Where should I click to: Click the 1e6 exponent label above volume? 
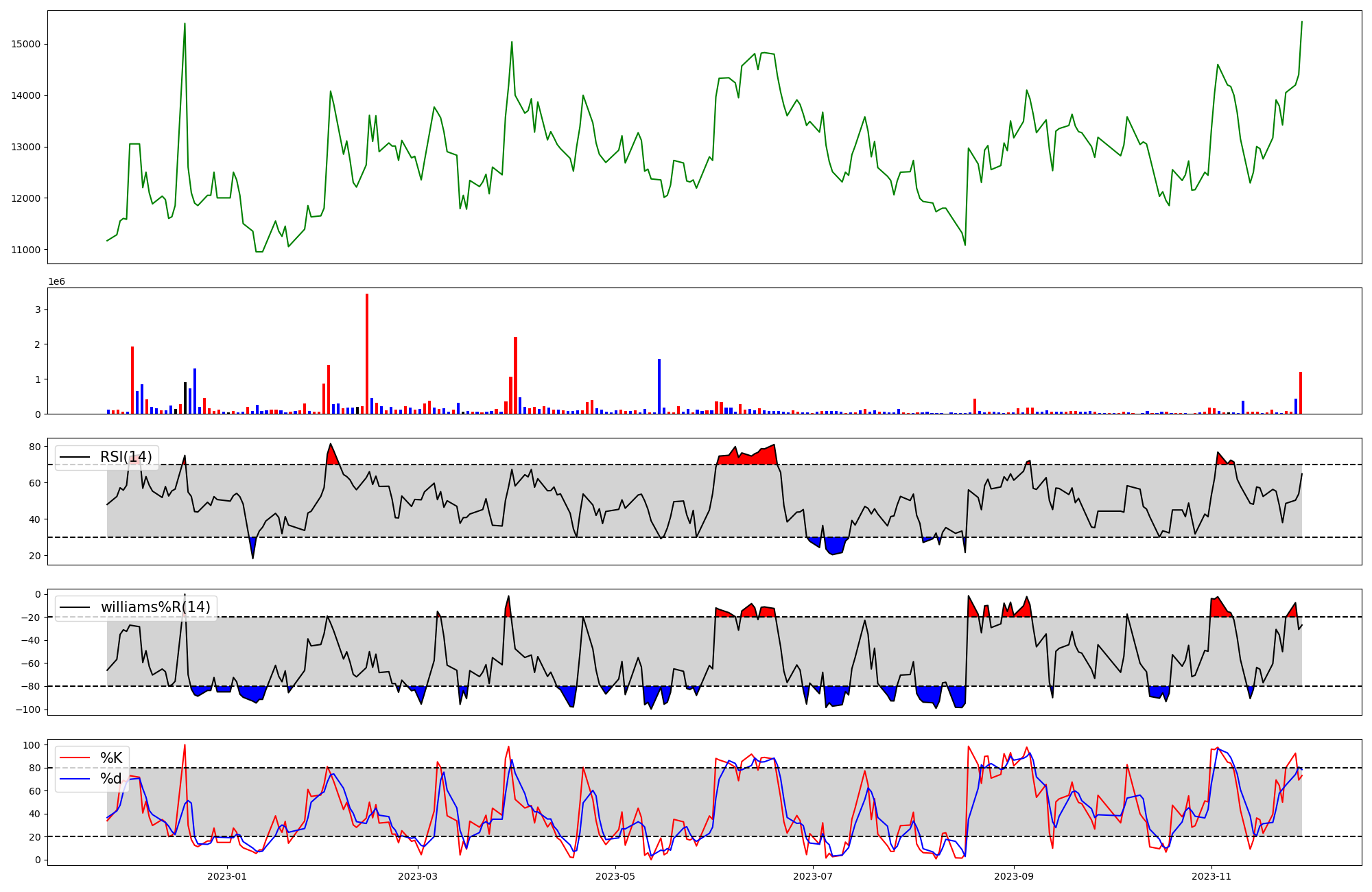click(x=56, y=282)
